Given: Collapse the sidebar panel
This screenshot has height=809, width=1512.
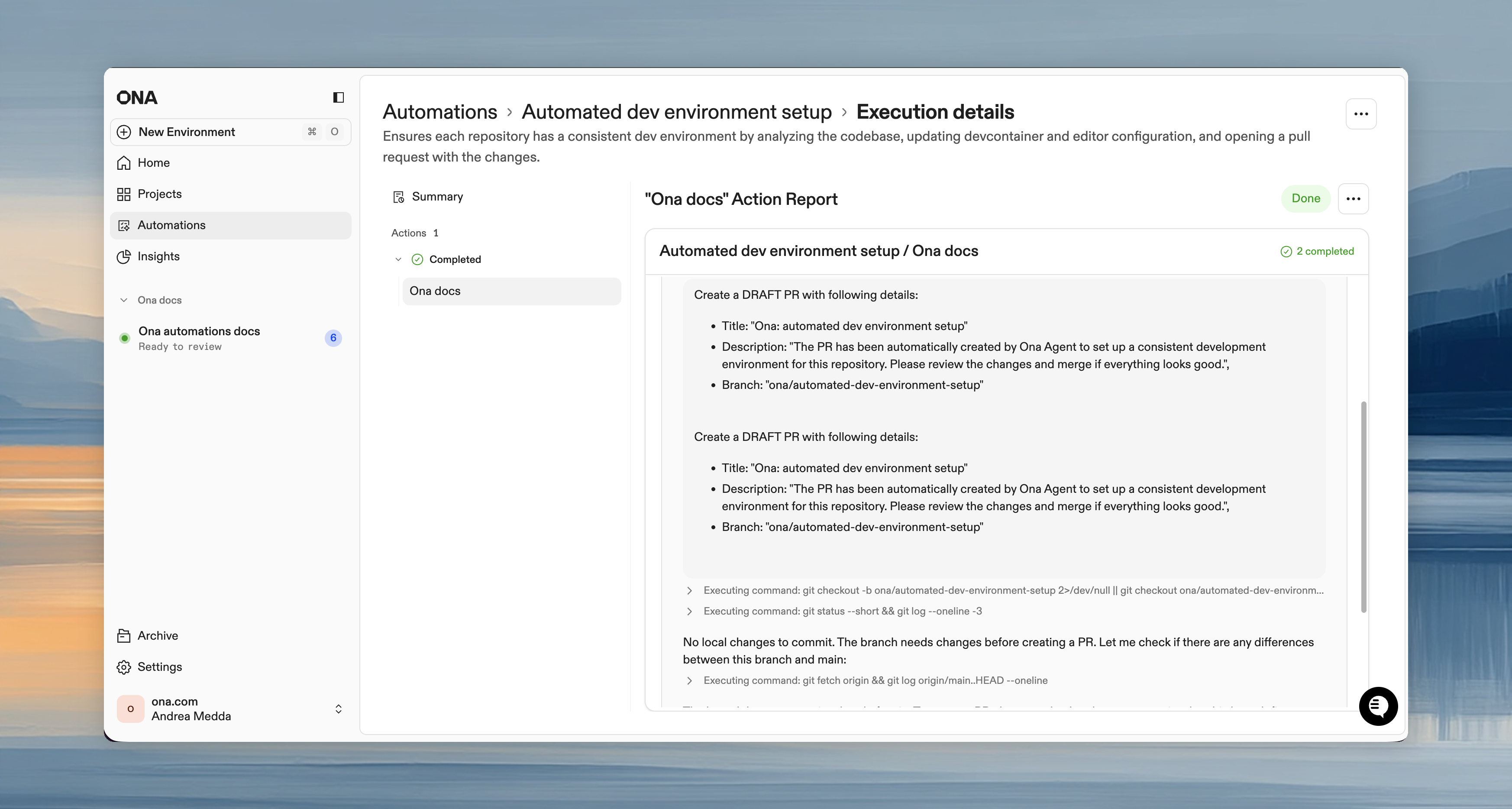Looking at the screenshot, I should point(338,97).
